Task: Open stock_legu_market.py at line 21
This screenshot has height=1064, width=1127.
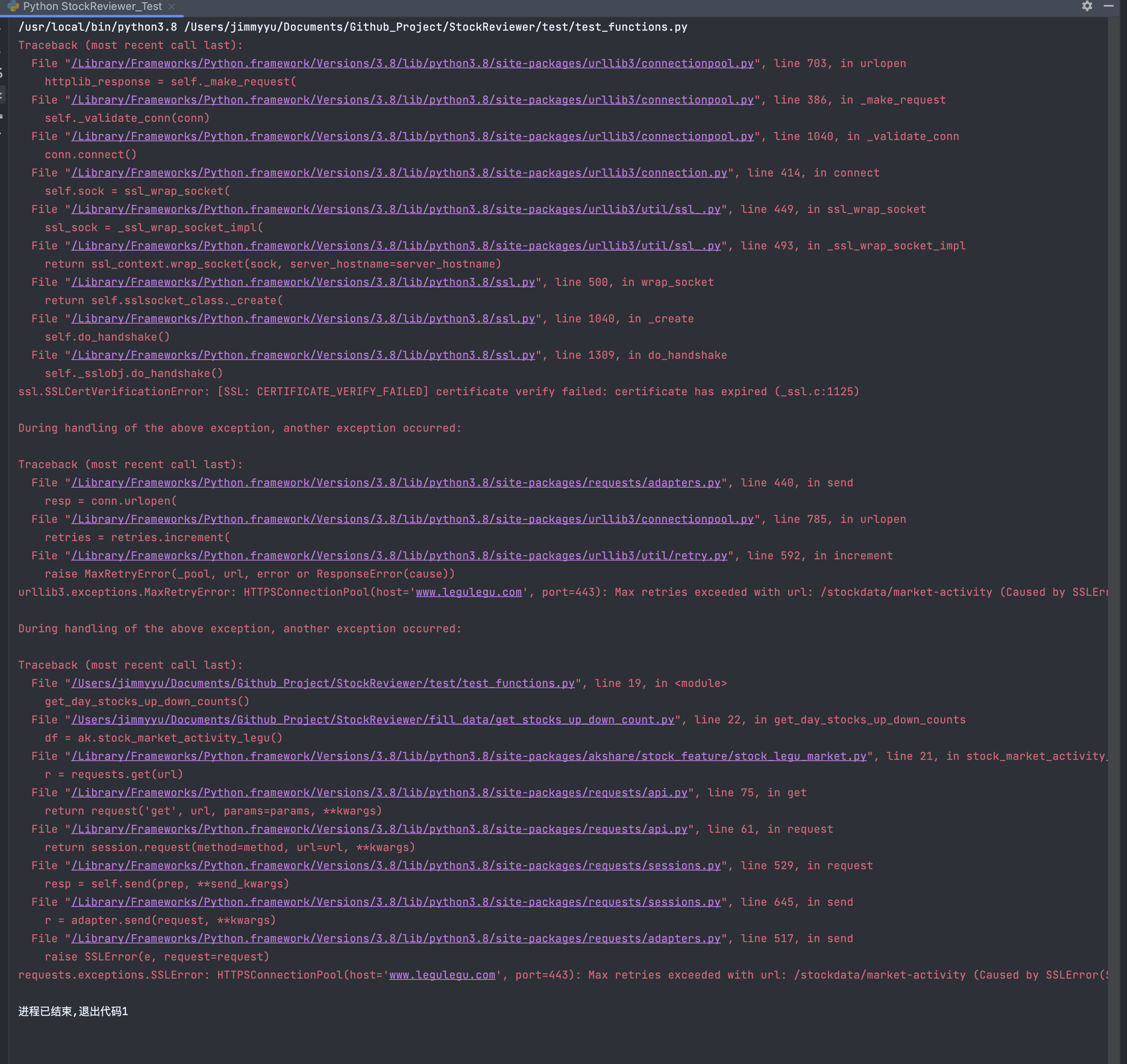Action: coord(468,755)
